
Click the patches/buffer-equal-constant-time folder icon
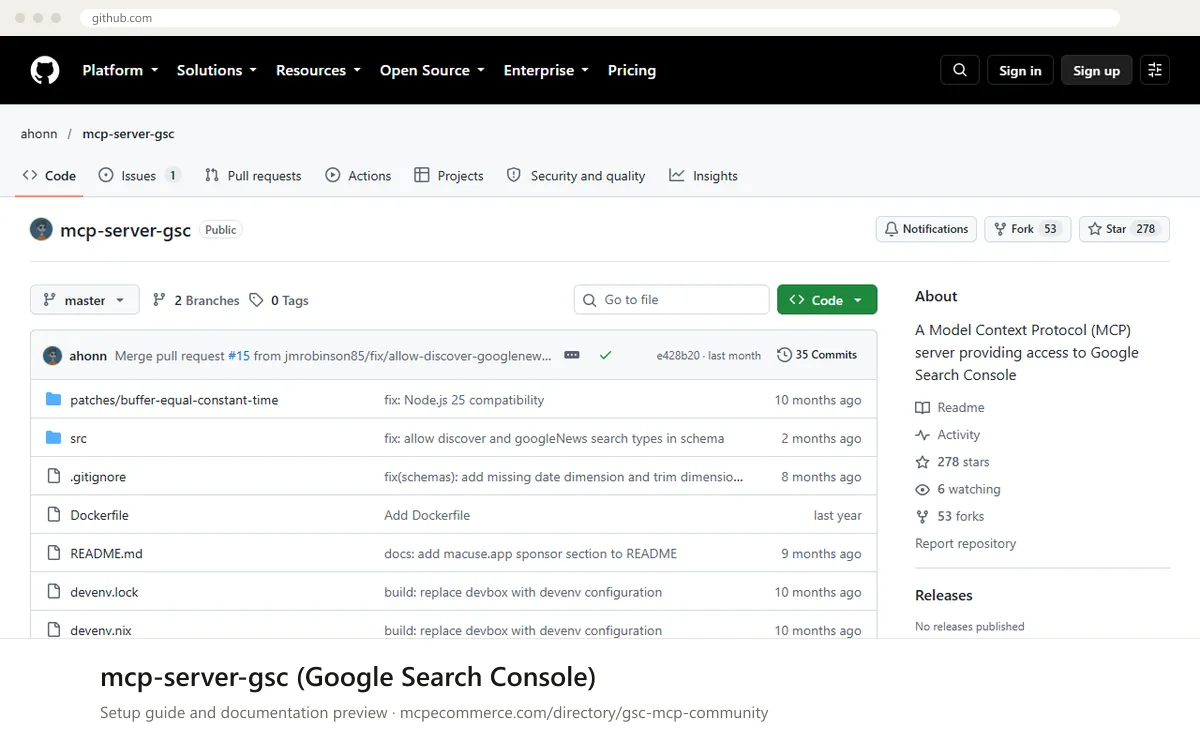pyautogui.click(x=54, y=400)
